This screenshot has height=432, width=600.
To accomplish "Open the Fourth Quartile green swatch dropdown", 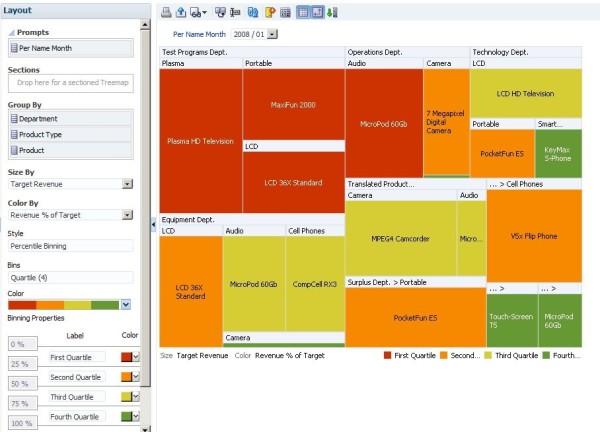I will pyautogui.click(x=135, y=416).
